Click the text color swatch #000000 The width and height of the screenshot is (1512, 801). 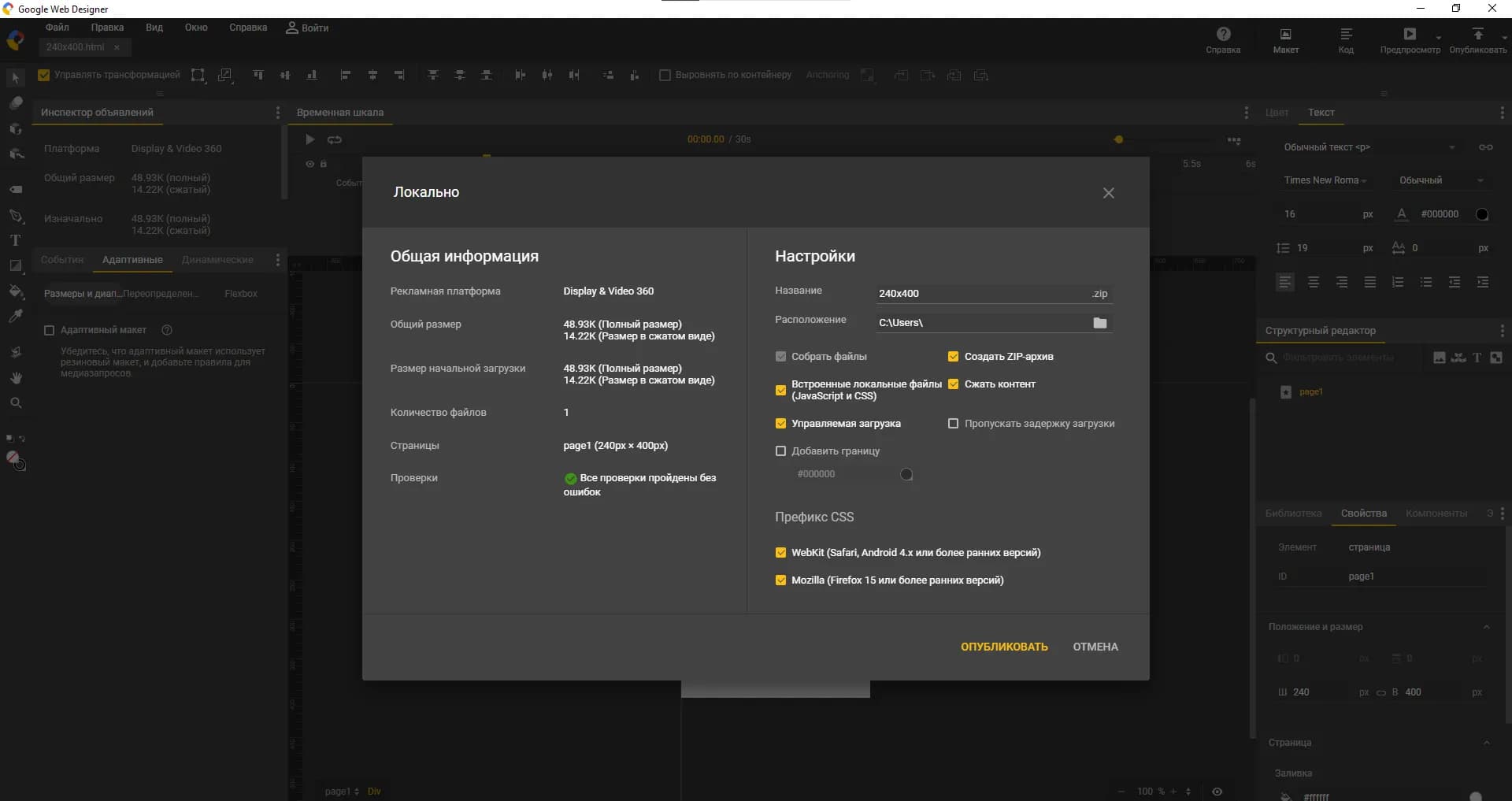(1481, 214)
